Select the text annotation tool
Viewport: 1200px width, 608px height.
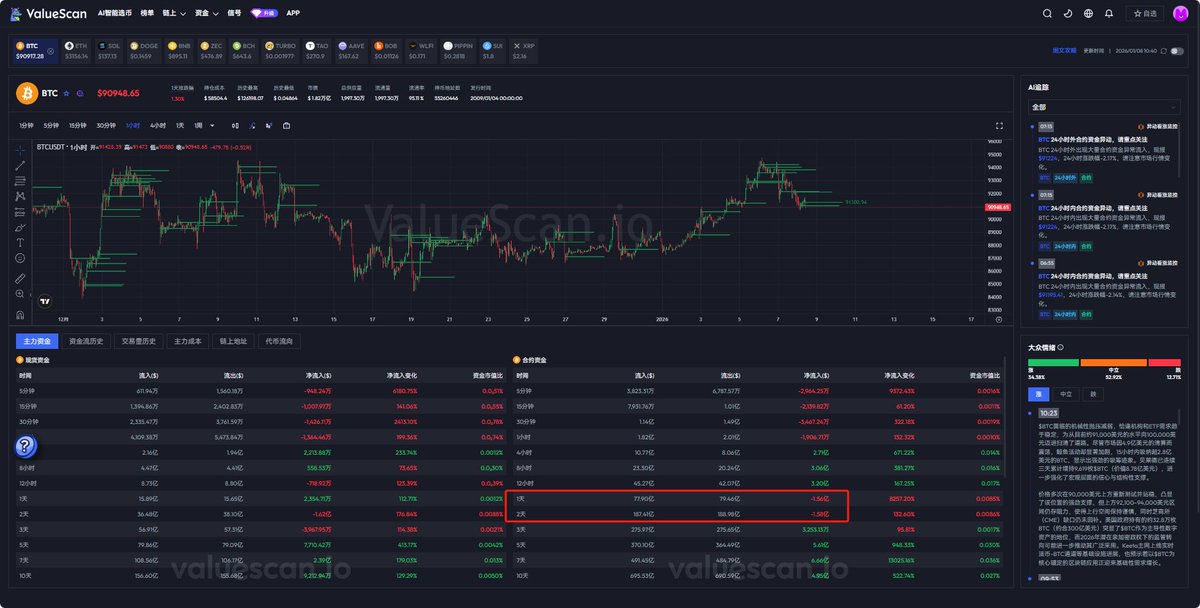click(20, 243)
